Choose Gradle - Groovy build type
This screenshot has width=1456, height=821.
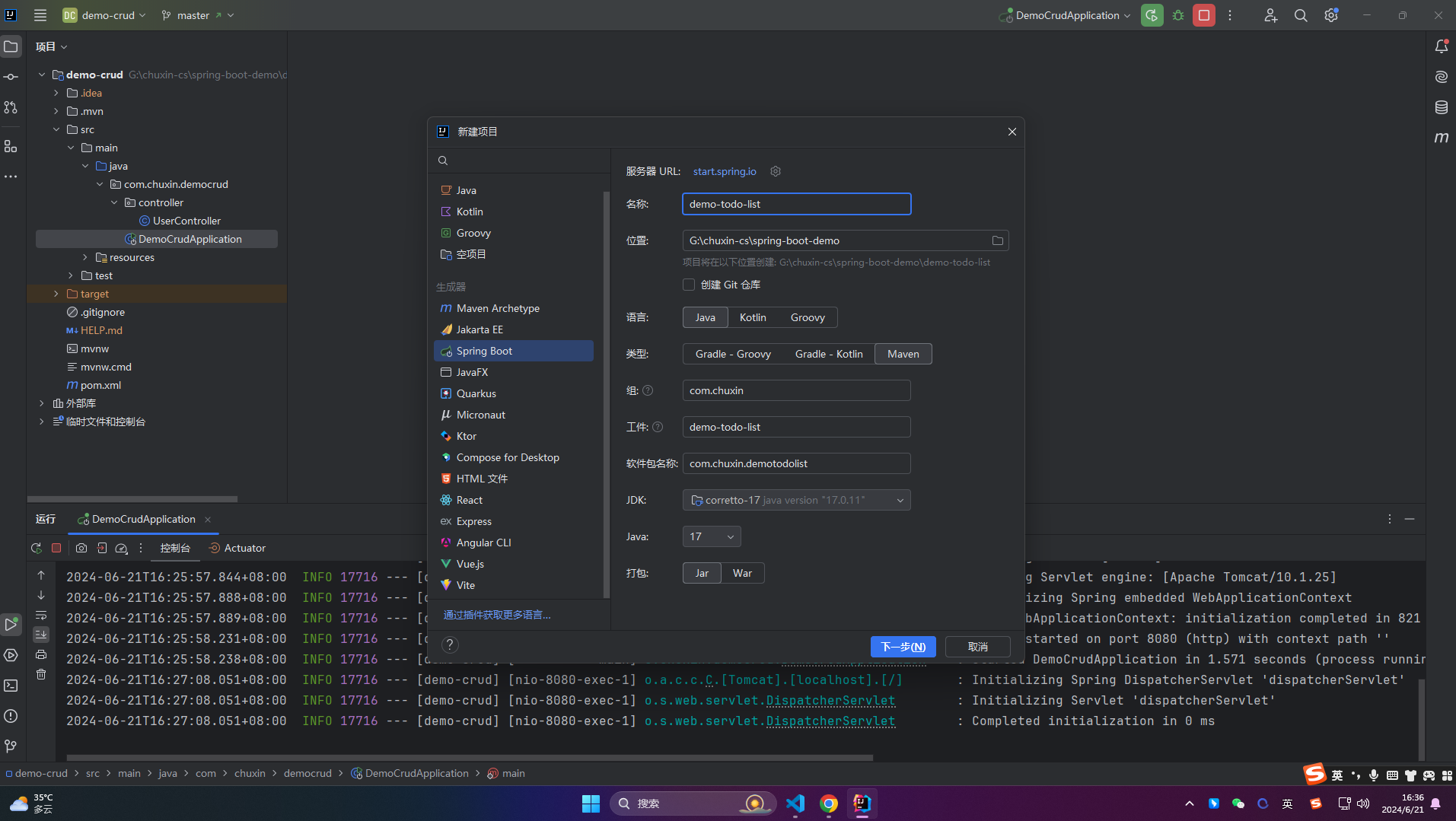[x=733, y=354]
